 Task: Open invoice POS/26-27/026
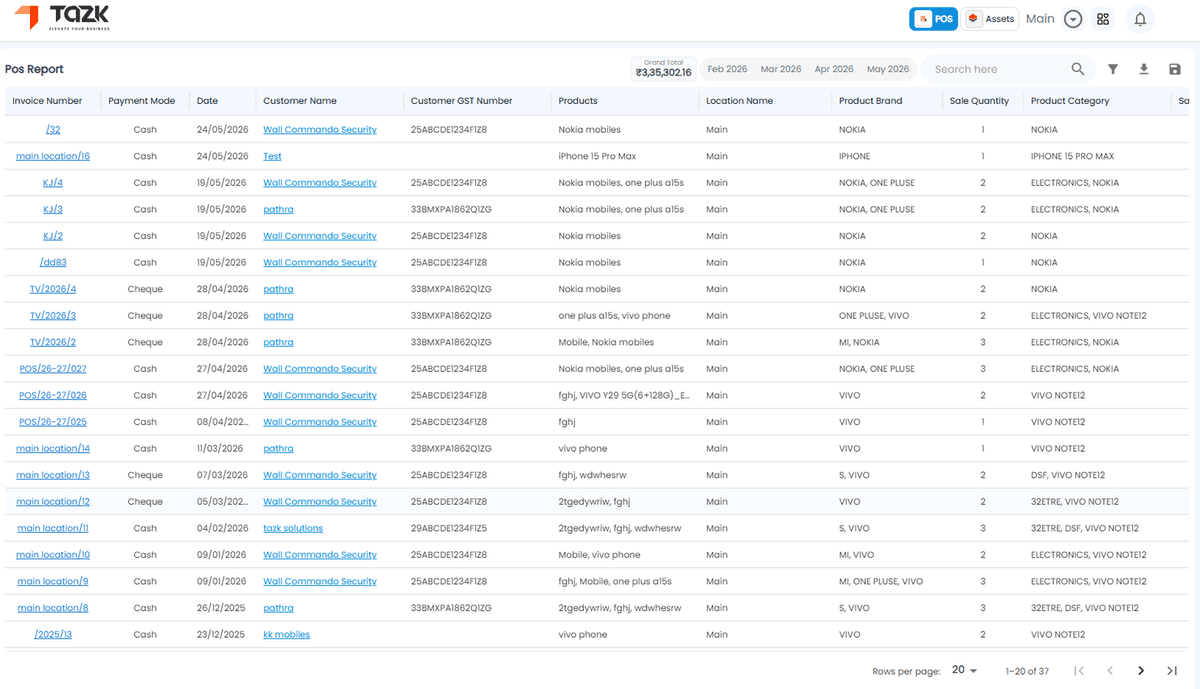(x=53, y=396)
